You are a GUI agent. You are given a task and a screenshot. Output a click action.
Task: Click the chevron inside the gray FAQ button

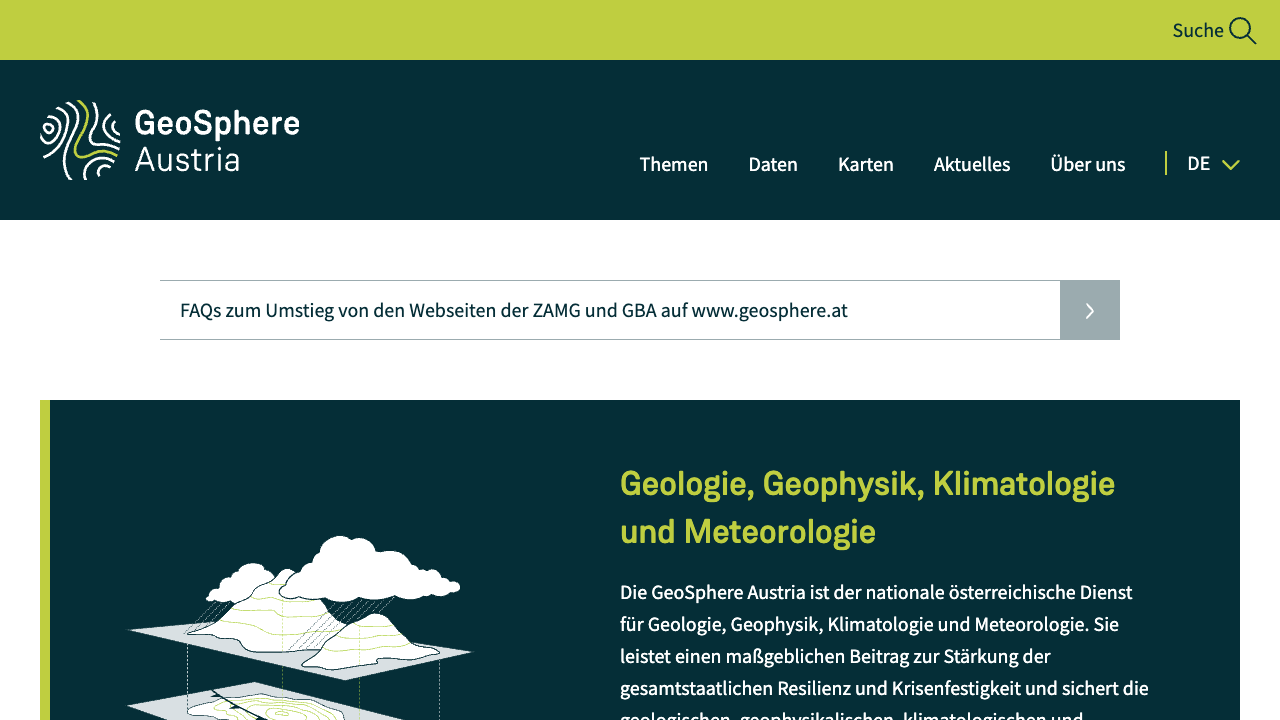click(1089, 310)
